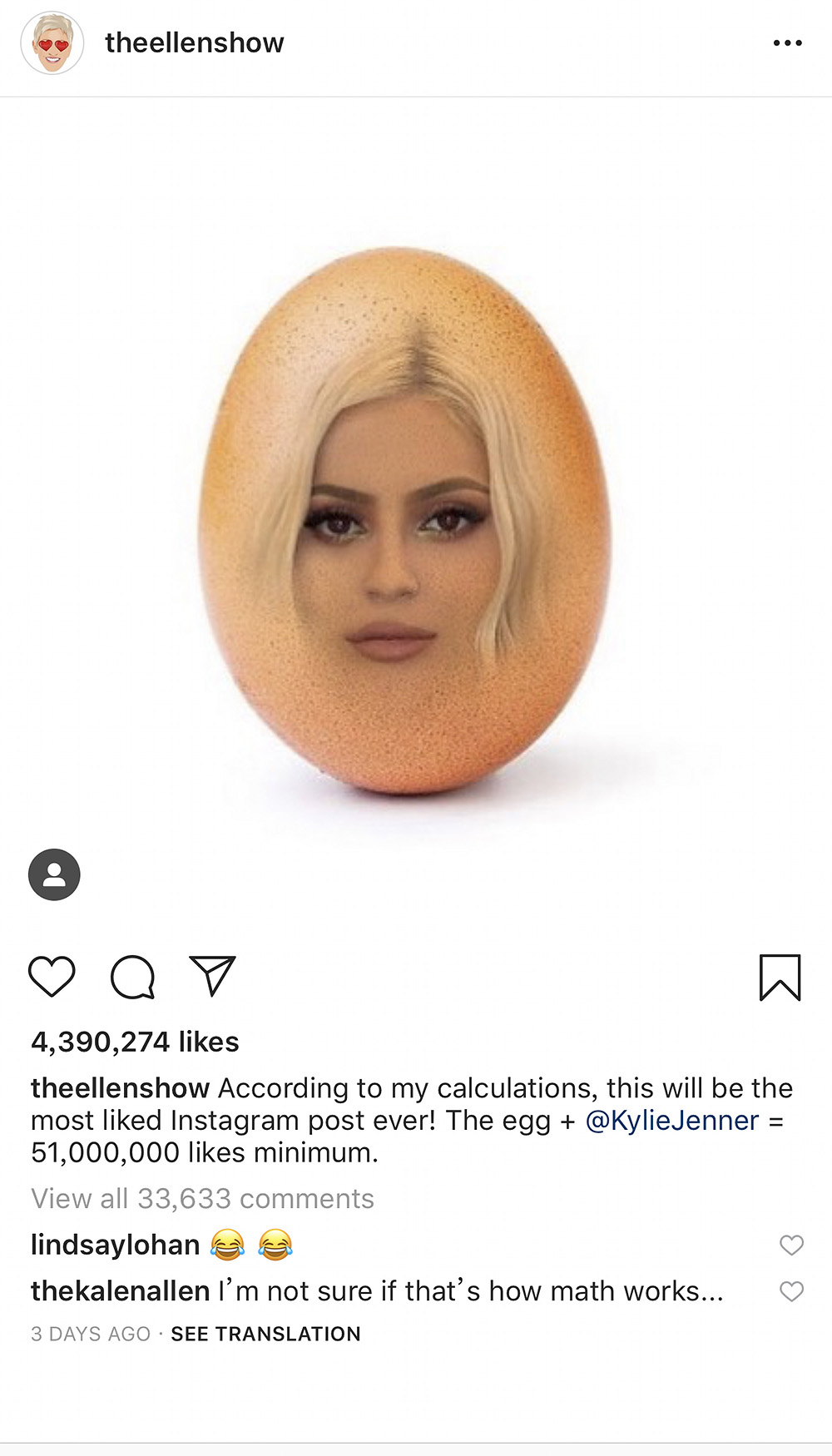Image resolution: width=832 pixels, height=1456 pixels.
Task: Like lindsaylohan's comment with the small heart
Action: tap(791, 1245)
